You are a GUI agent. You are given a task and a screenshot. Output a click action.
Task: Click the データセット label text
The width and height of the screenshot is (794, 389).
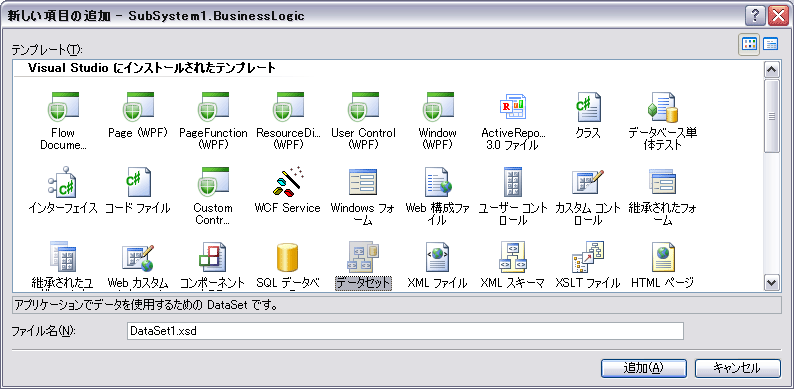tap(363, 283)
